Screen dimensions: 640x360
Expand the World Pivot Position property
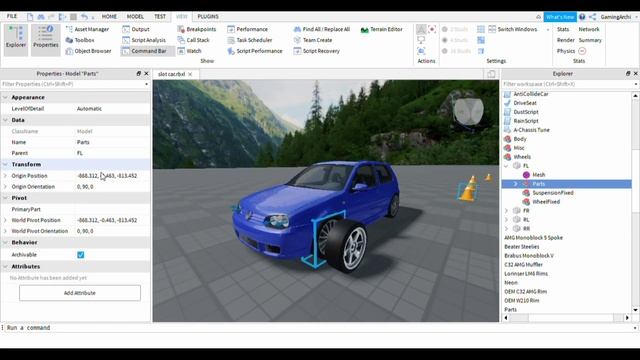pyautogui.click(x=5, y=220)
